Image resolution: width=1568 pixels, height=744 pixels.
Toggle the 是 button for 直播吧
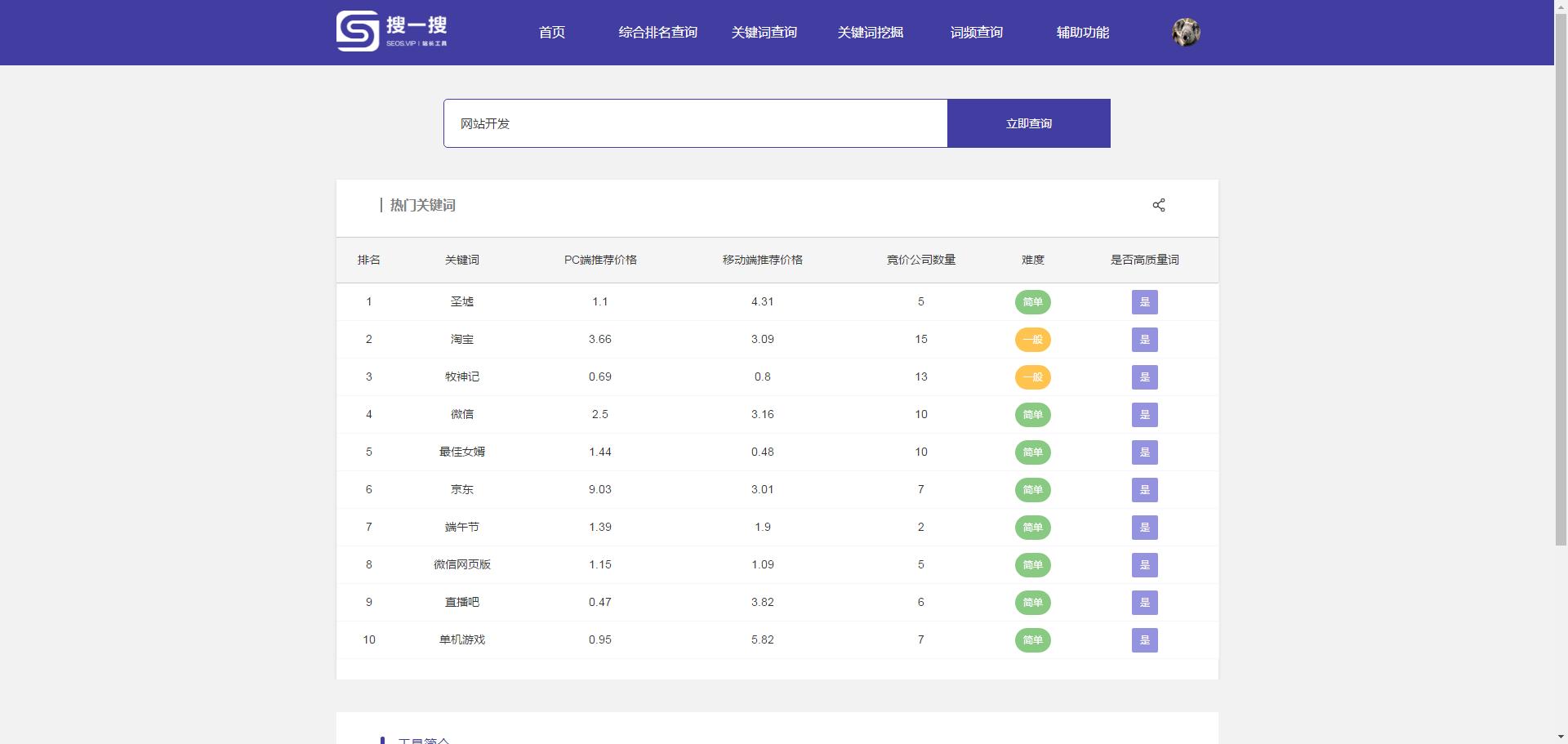pos(1145,602)
